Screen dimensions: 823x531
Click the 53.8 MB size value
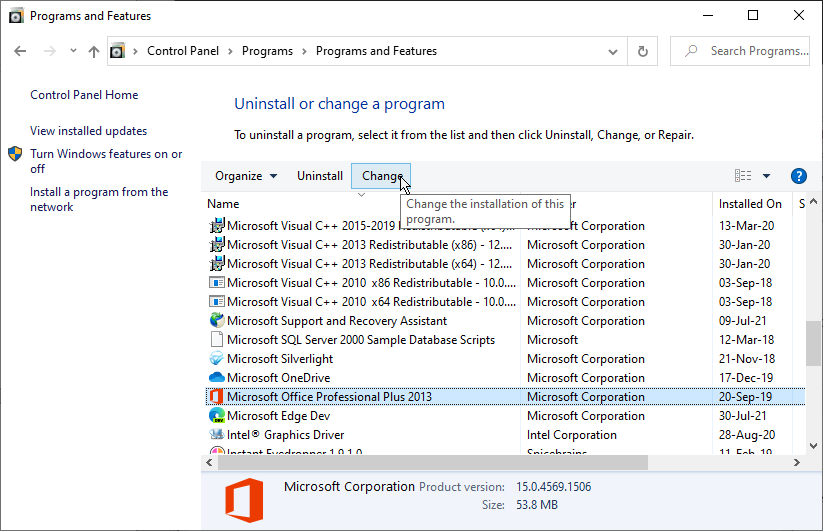pos(536,505)
